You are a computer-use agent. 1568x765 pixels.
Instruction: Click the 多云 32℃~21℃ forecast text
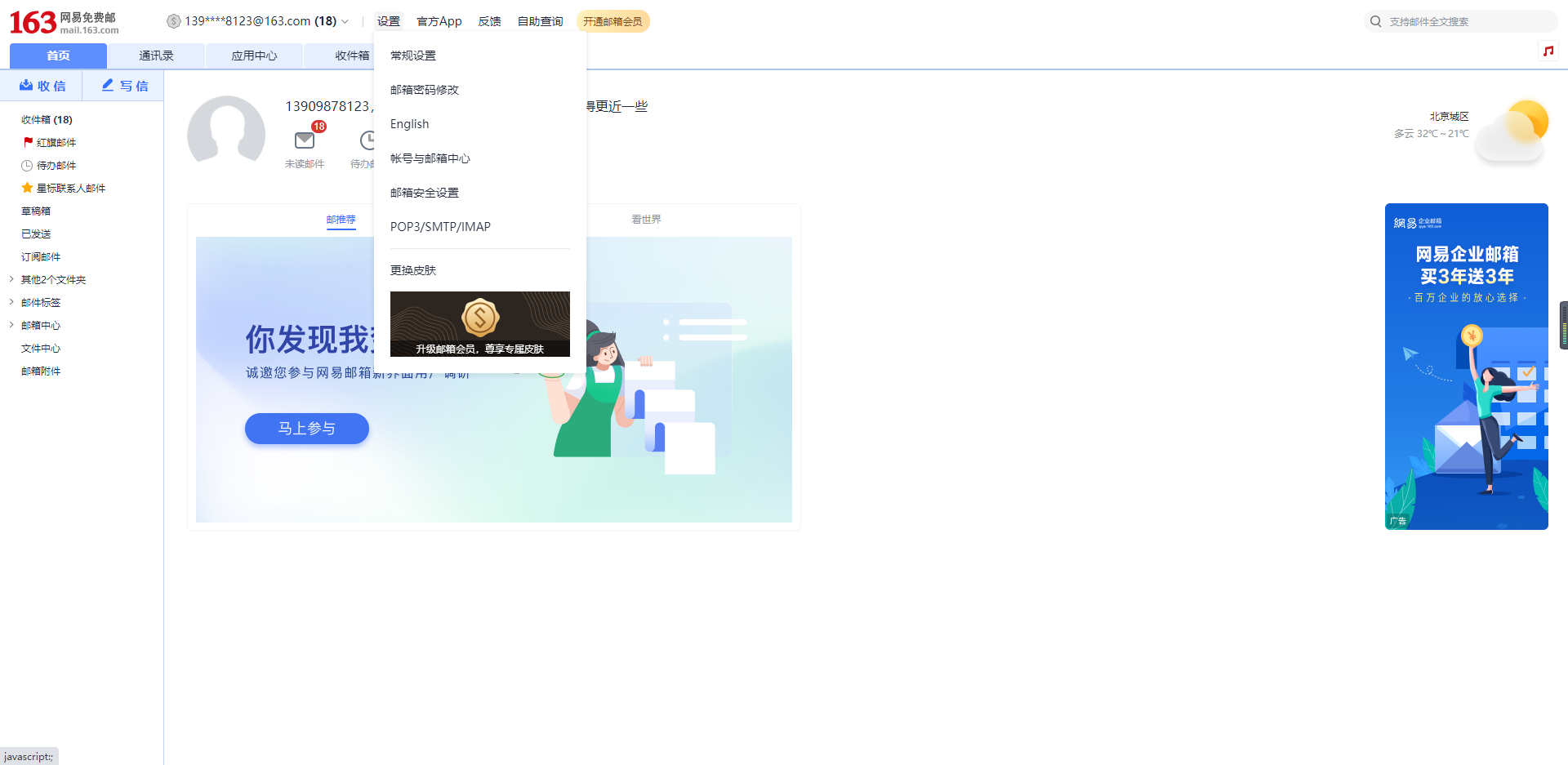pyautogui.click(x=1431, y=134)
